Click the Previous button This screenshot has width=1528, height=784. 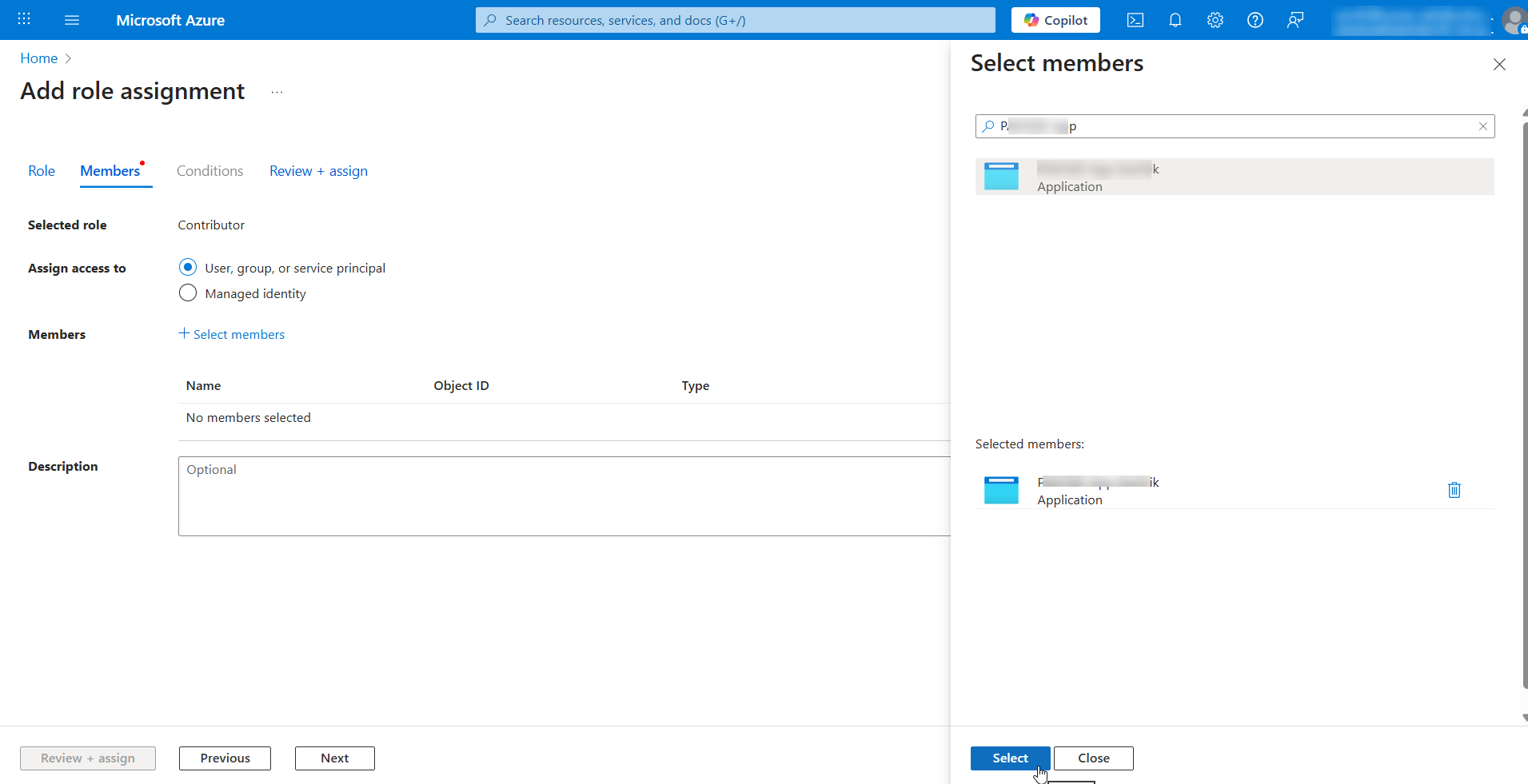pos(225,758)
